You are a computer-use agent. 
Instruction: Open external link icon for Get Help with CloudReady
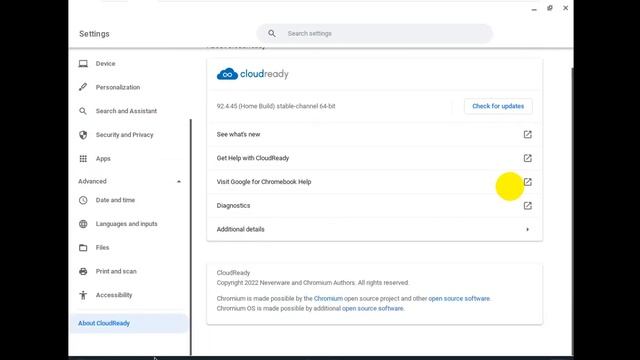(x=528, y=158)
